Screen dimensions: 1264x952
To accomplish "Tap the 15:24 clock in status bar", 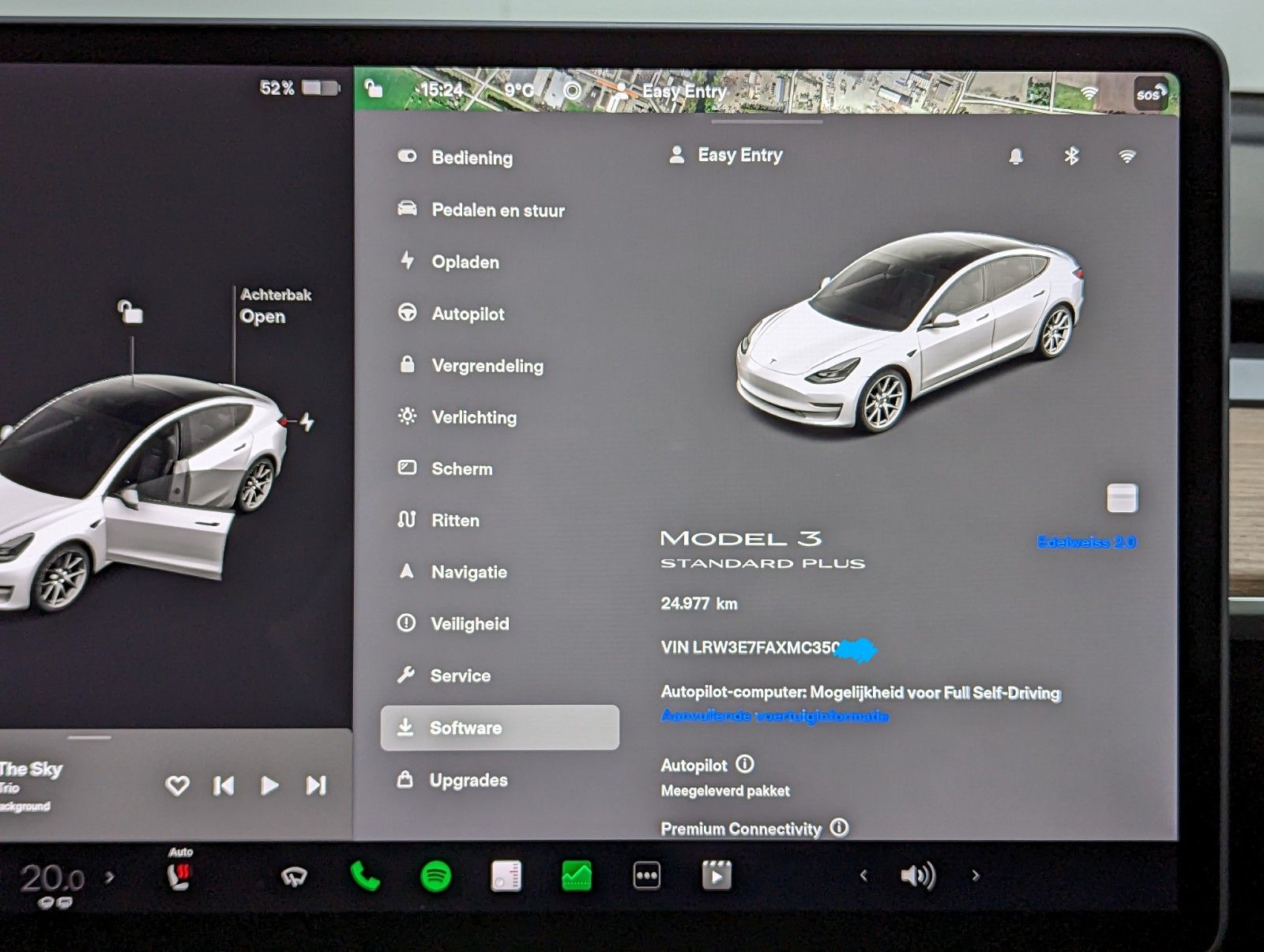I will tap(442, 90).
